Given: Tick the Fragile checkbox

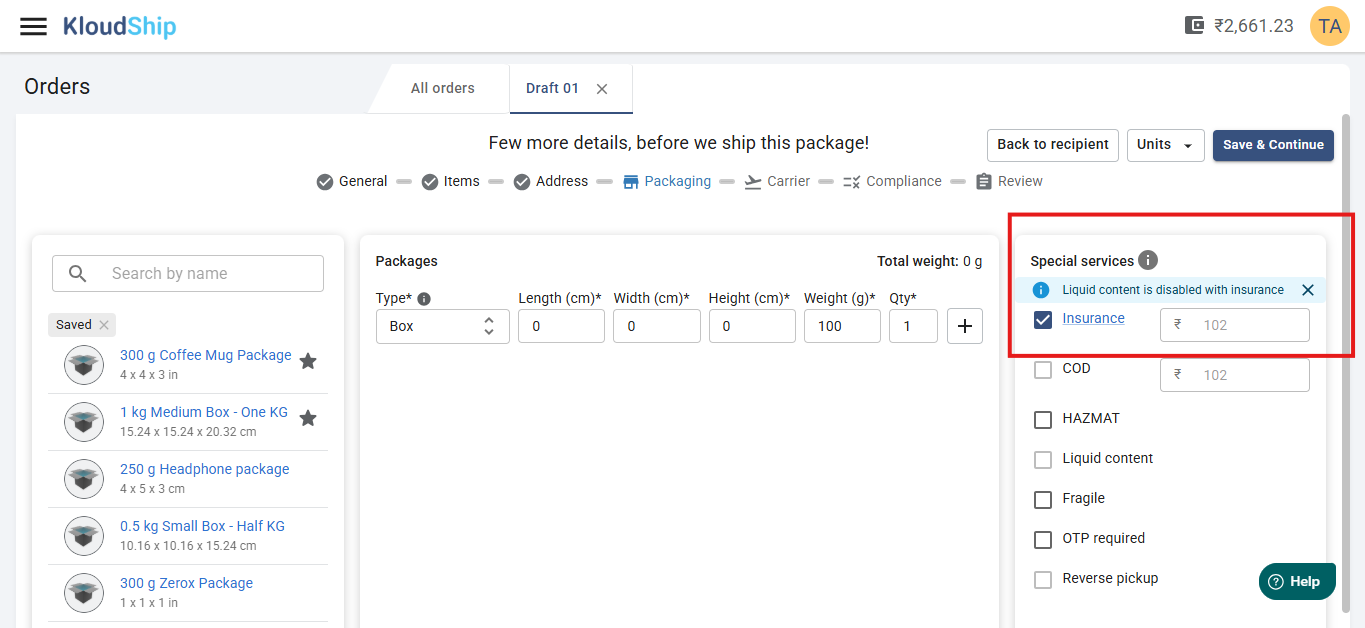Looking at the screenshot, I should coord(1043,500).
